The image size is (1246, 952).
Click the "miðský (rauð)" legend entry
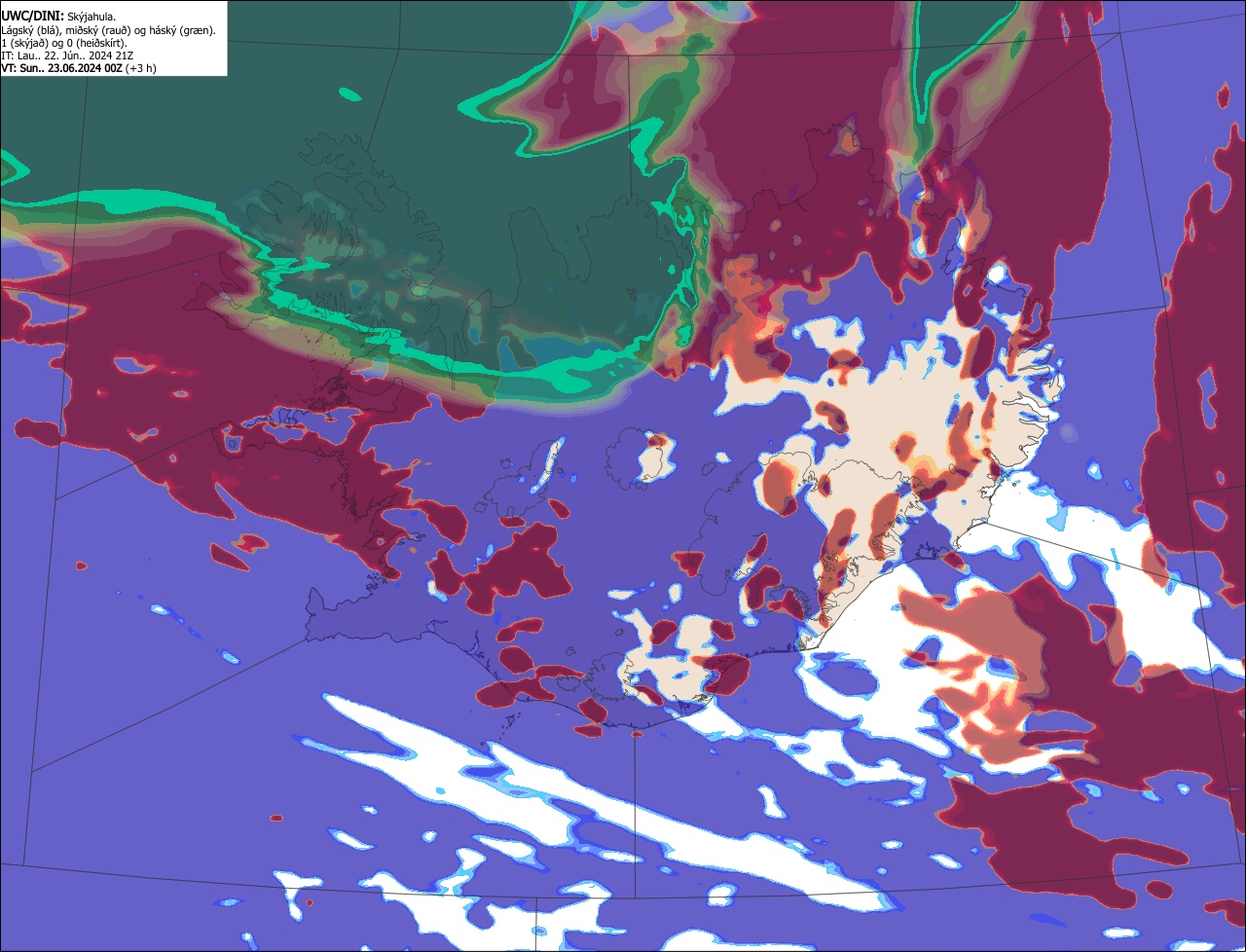97,30
